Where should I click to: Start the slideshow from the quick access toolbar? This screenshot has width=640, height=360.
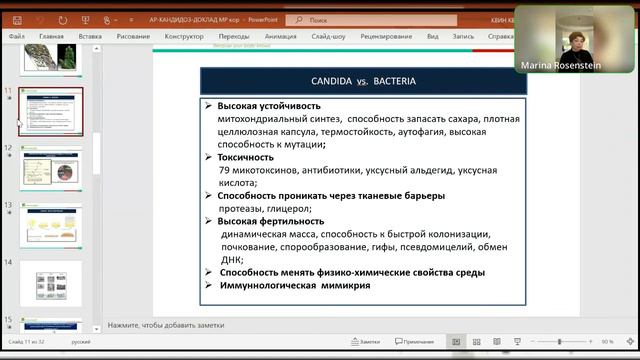(x=85, y=20)
